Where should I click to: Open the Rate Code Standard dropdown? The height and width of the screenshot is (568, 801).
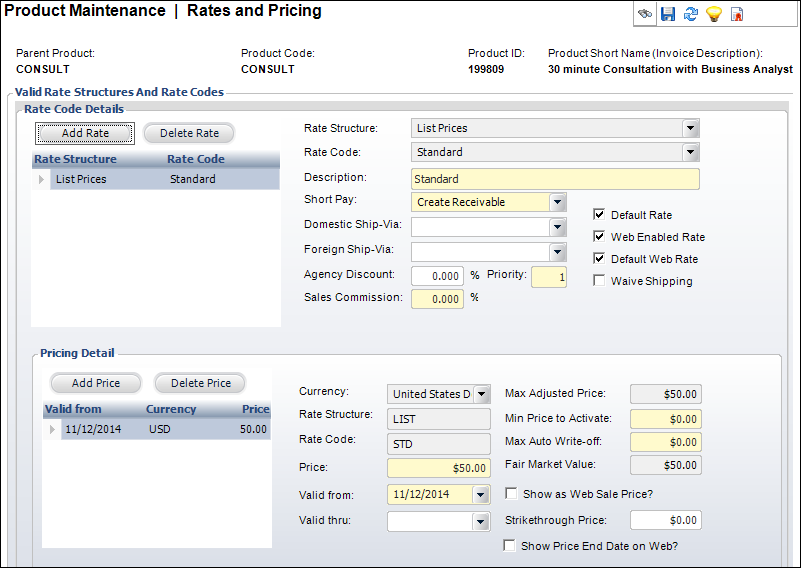click(x=690, y=152)
